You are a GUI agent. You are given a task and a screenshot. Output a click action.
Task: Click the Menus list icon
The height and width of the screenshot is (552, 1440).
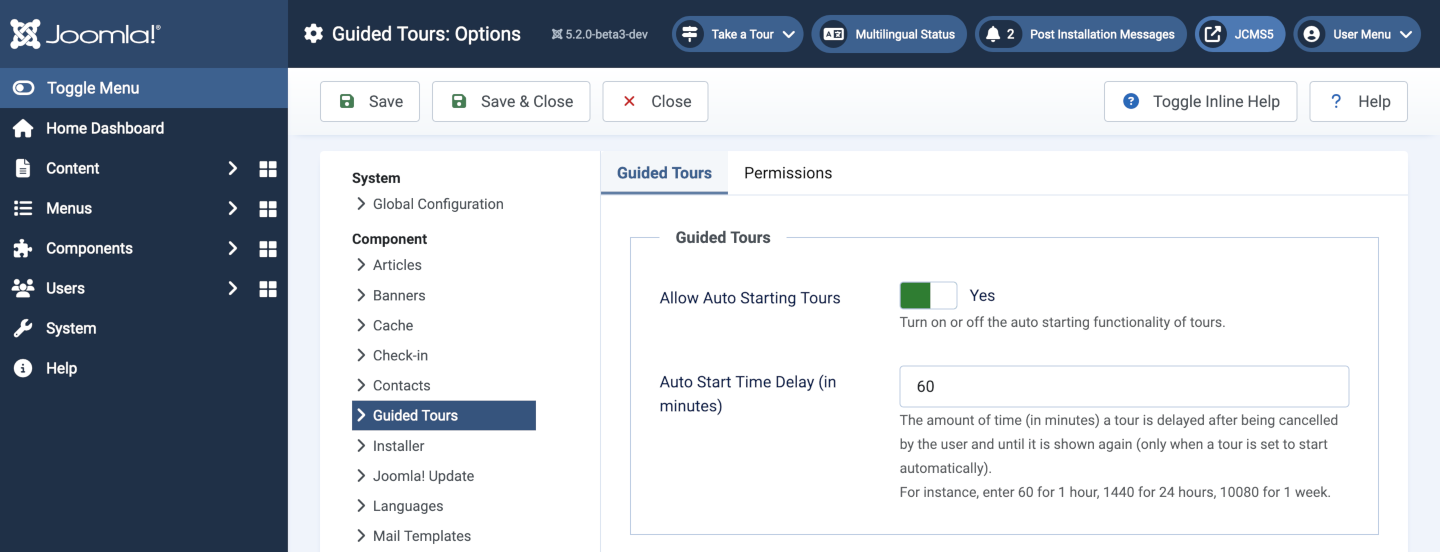click(23, 208)
